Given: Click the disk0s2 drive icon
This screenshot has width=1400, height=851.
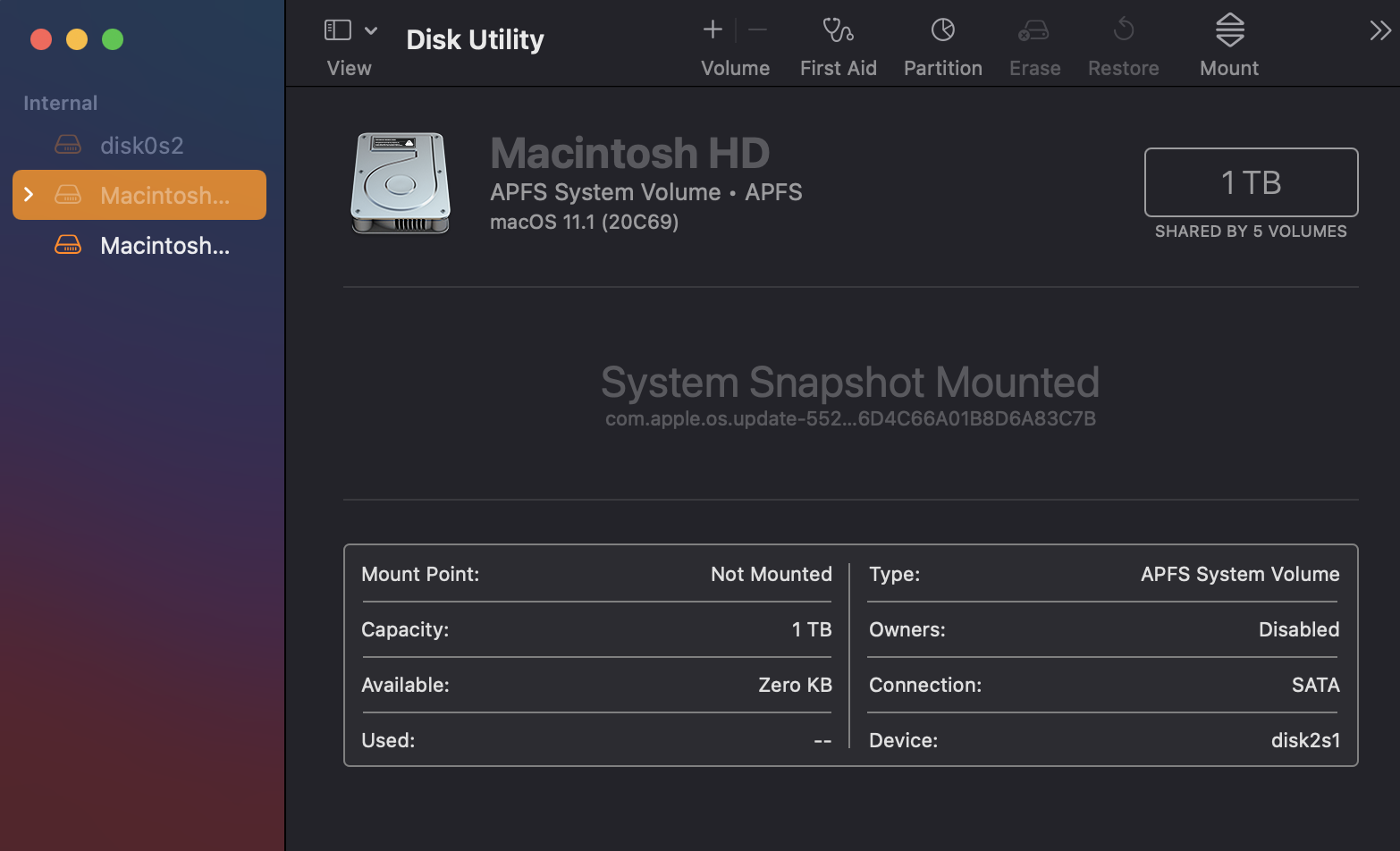Looking at the screenshot, I should tap(68, 144).
